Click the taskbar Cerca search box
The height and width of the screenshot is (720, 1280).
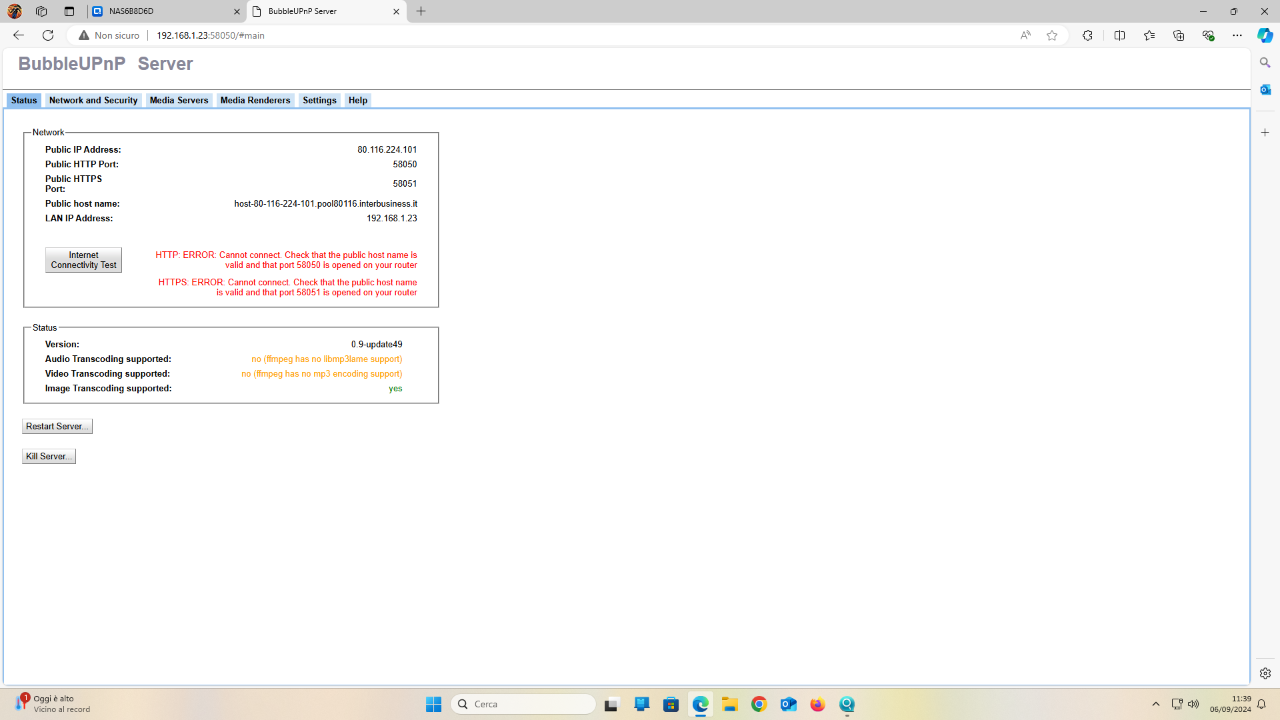pyautogui.click(x=524, y=704)
